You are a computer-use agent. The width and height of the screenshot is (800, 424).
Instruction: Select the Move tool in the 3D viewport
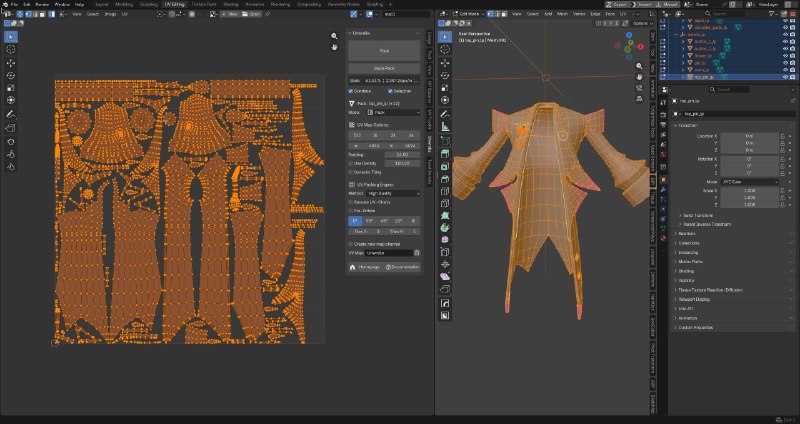445,63
